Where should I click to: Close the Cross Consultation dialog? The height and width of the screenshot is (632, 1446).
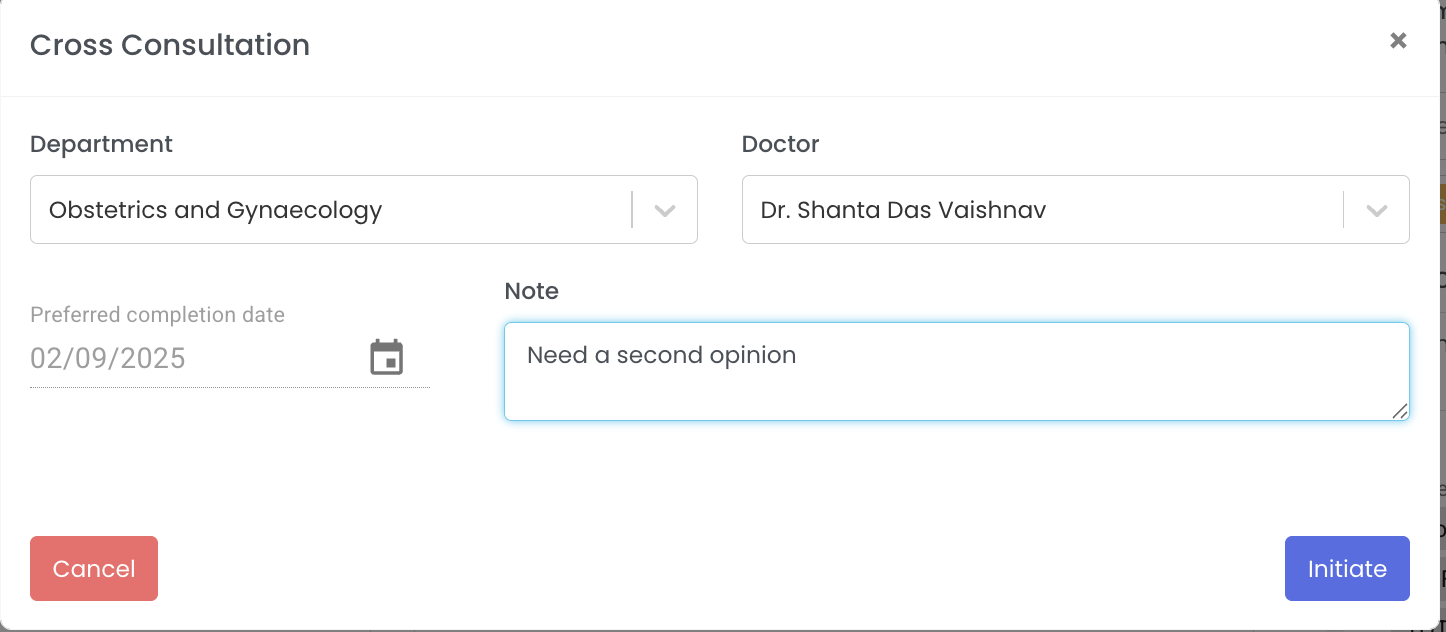[x=1398, y=41]
